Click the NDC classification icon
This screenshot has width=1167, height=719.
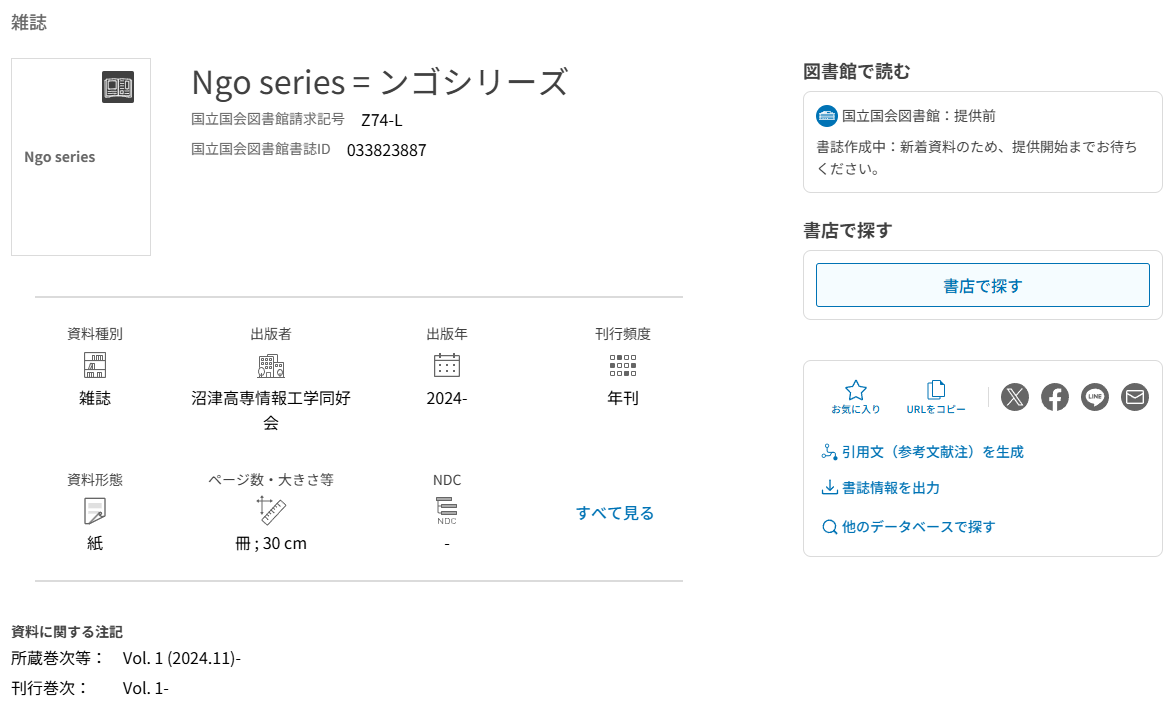(447, 510)
